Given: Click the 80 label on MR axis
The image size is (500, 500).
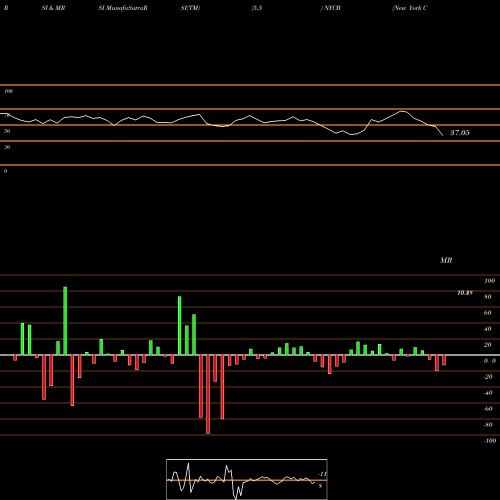Looking at the screenshot, I should (488, 297).
